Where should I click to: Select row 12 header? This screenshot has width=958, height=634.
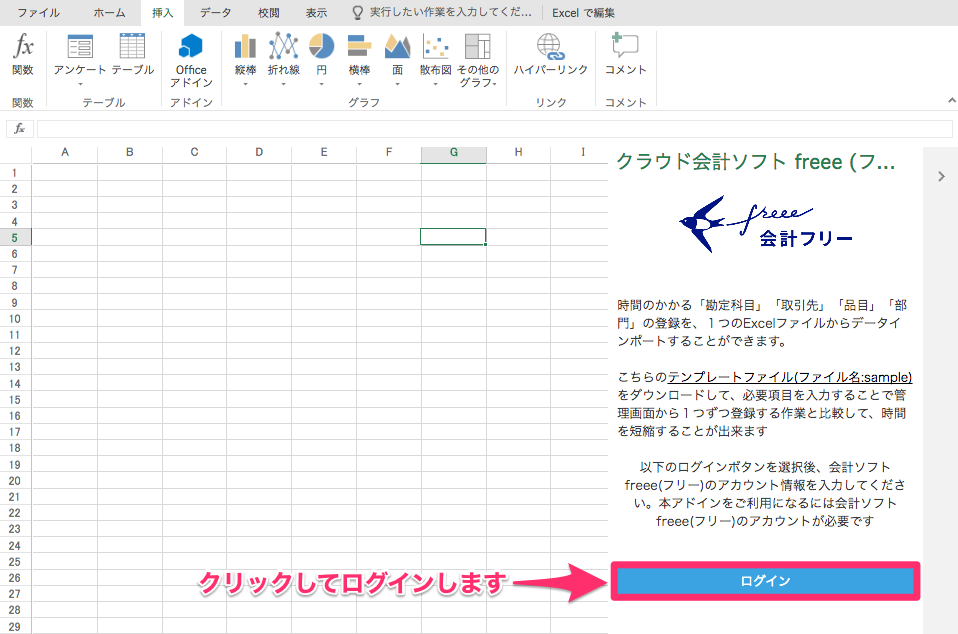point(15,351)
